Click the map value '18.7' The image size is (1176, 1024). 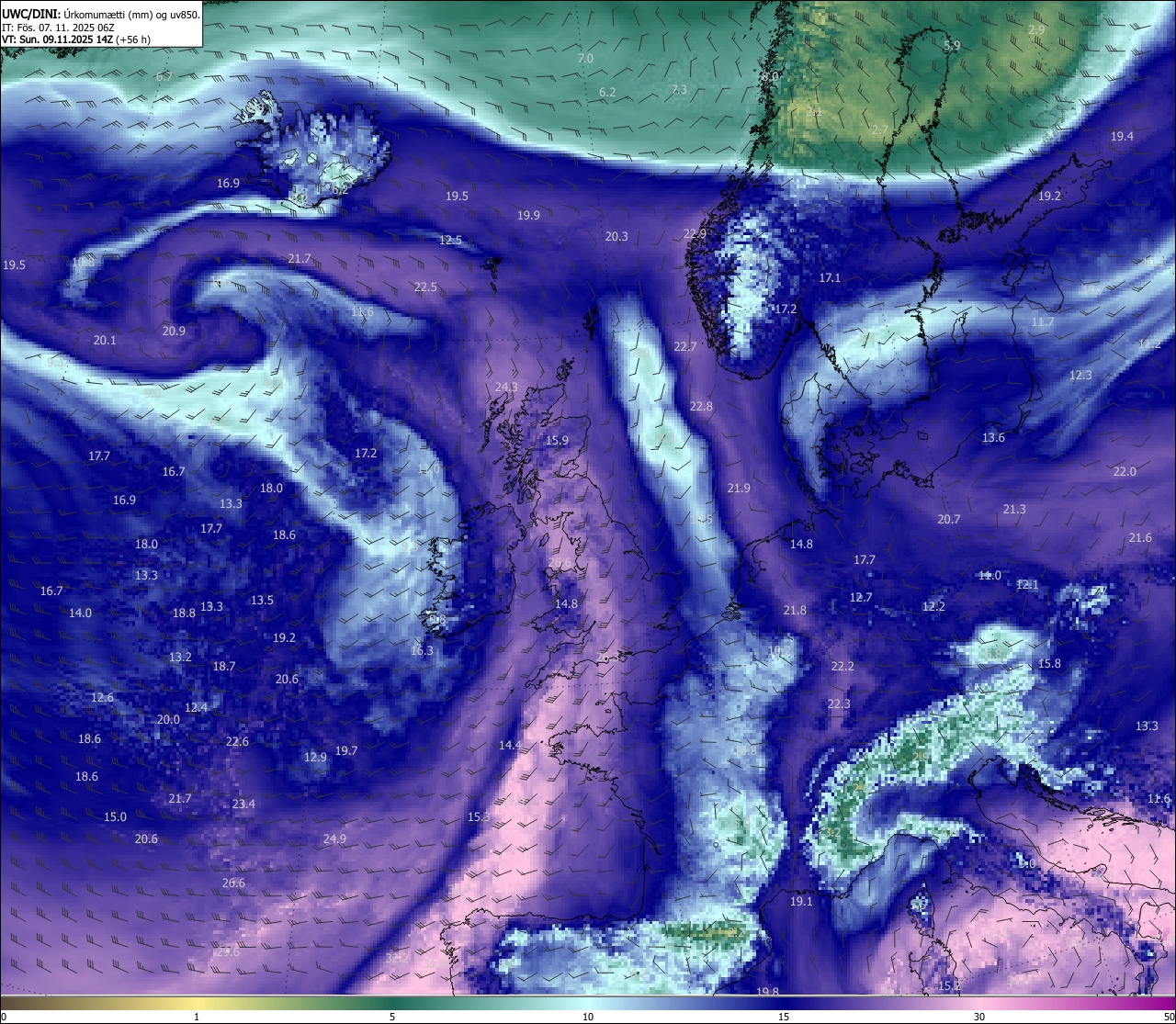click(x=224, y=666)
